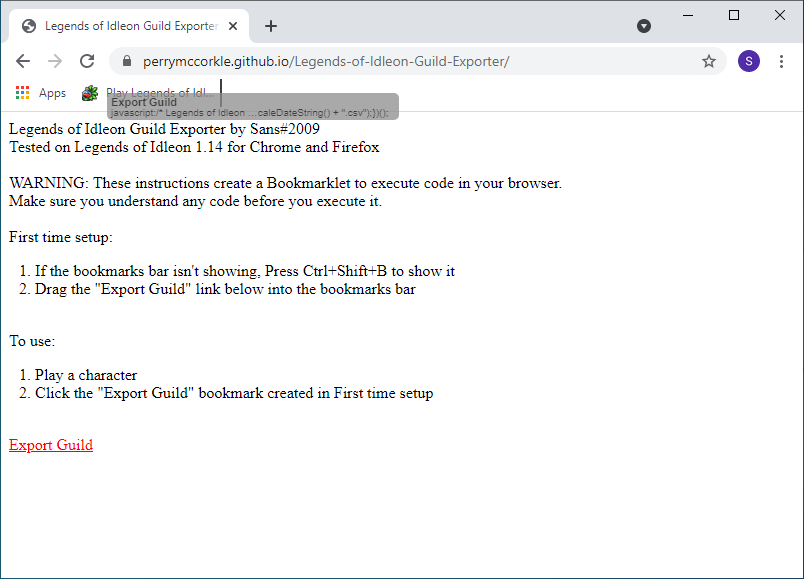
Task: Expand the circled down-arrow in title bar
Action: 644,26
